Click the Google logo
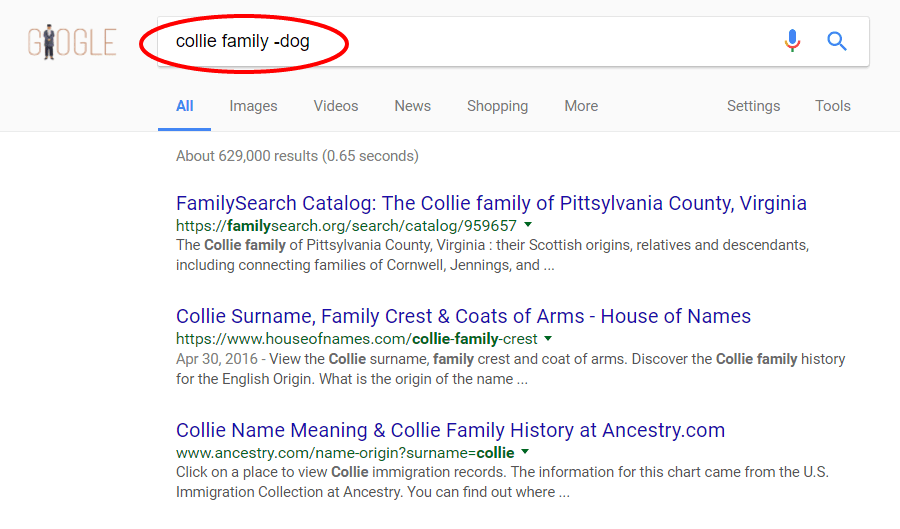 tap(72, 42)
